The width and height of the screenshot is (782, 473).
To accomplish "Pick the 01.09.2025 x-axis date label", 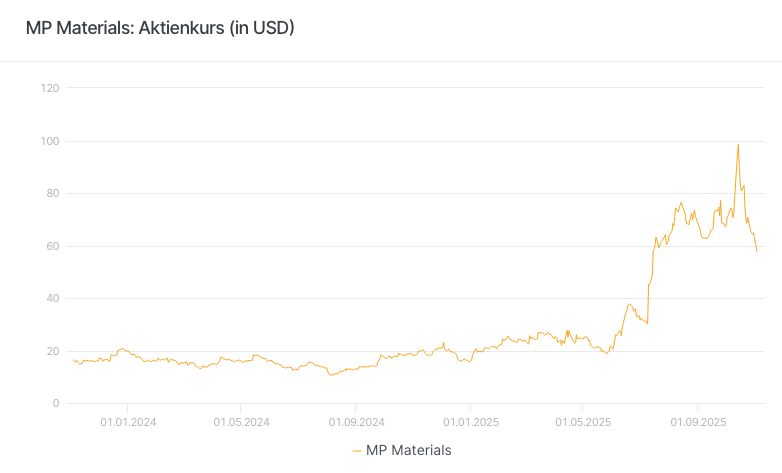I will [x=698, y=423].
